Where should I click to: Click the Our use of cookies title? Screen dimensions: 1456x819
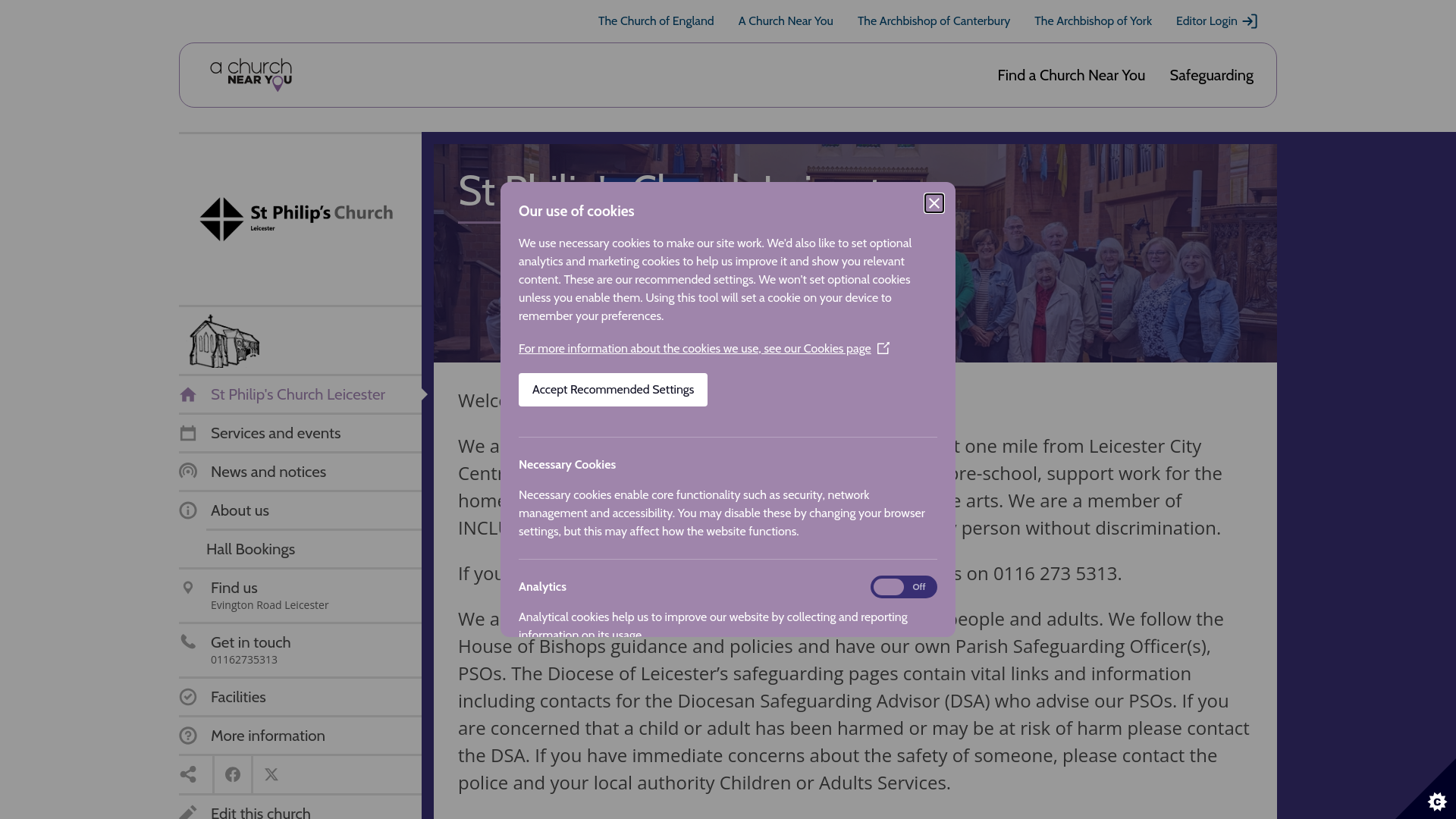(x=576, y=212)
